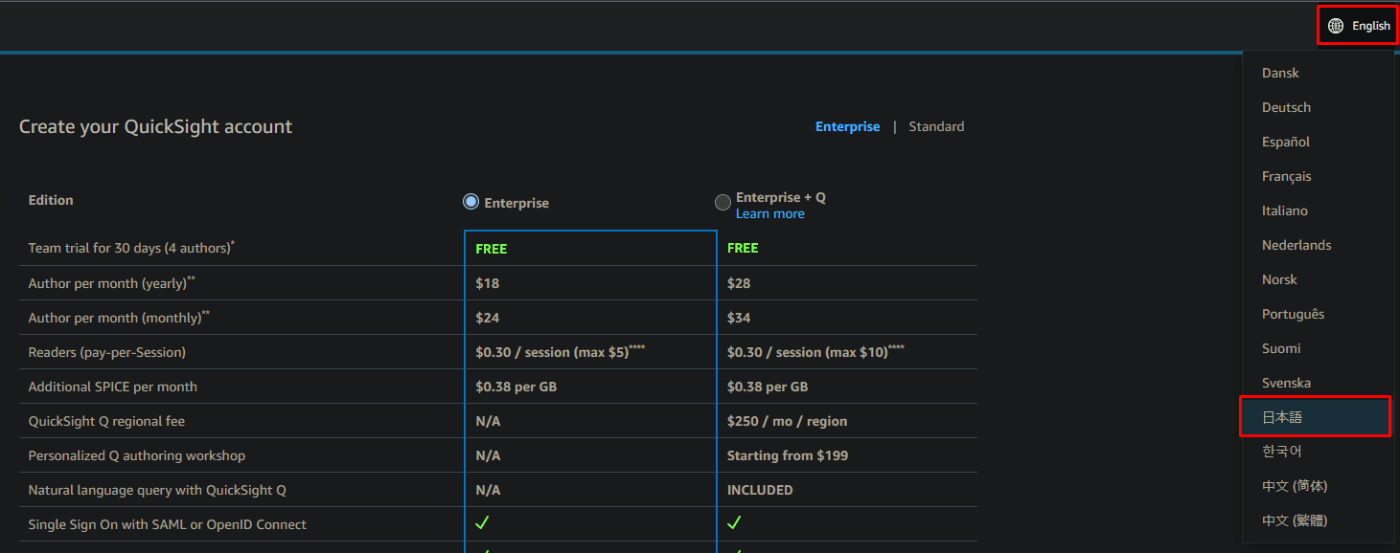Open the Learn more link

[770, 214]
